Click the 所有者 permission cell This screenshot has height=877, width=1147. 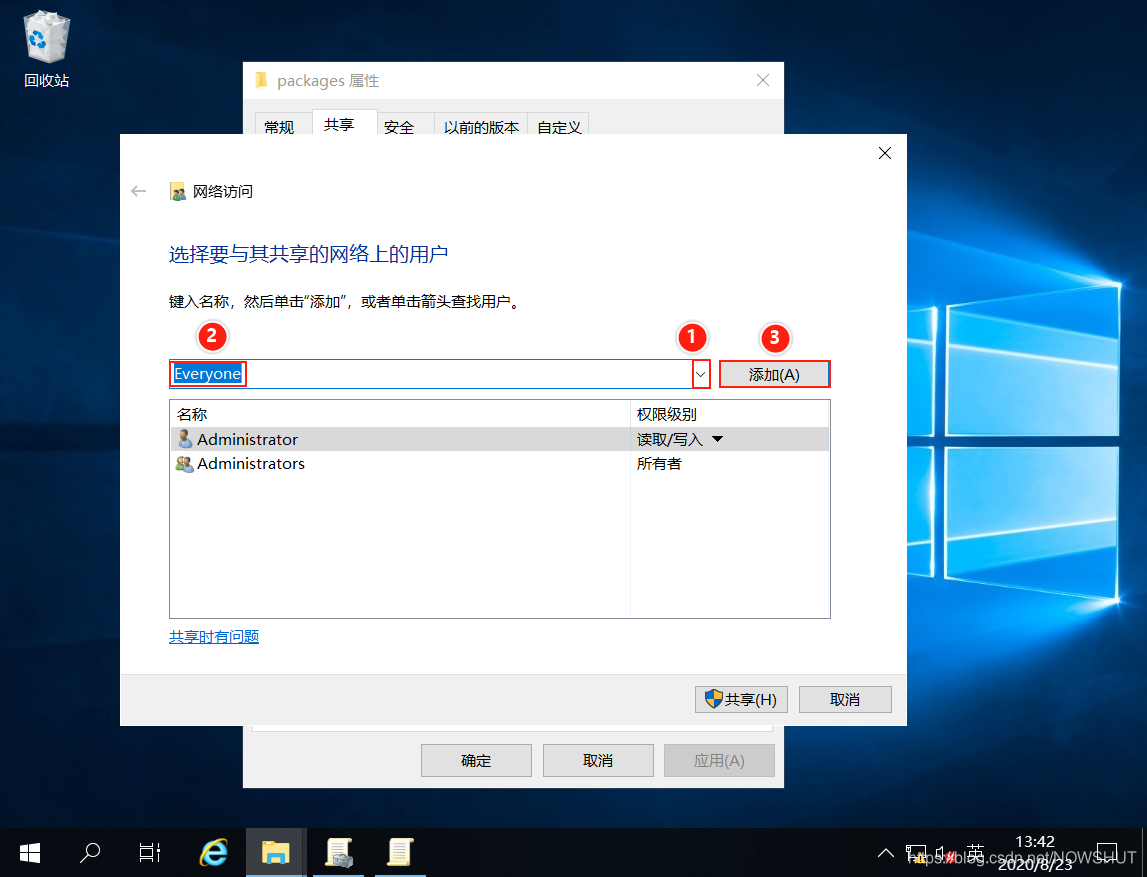(x=659, y=464)
